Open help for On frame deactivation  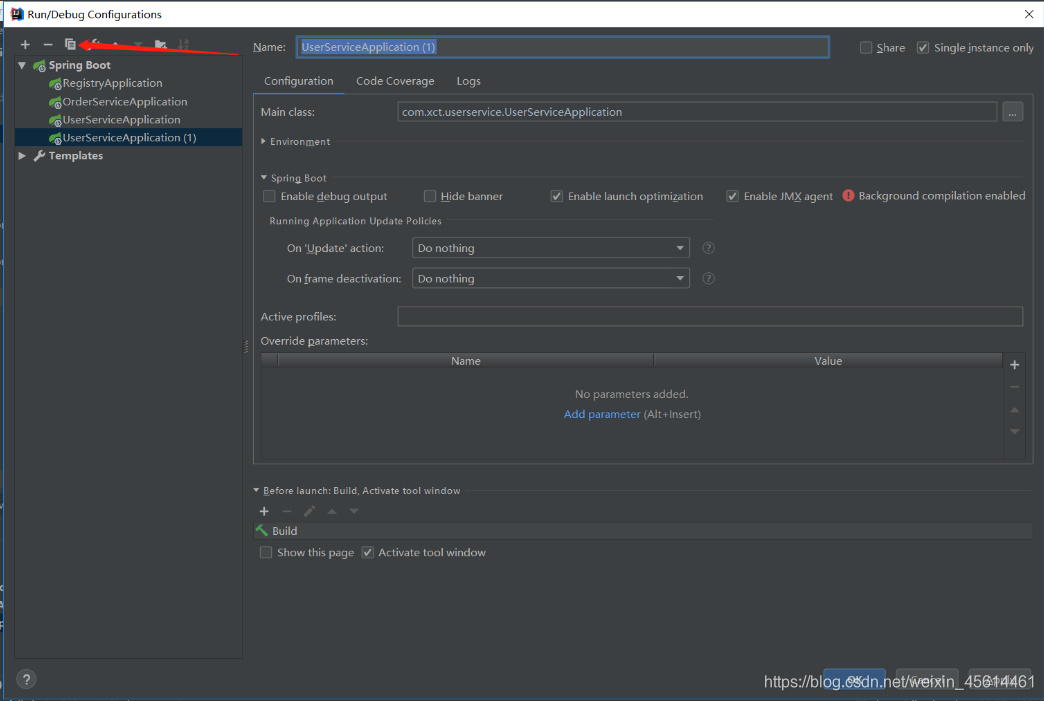708,279
